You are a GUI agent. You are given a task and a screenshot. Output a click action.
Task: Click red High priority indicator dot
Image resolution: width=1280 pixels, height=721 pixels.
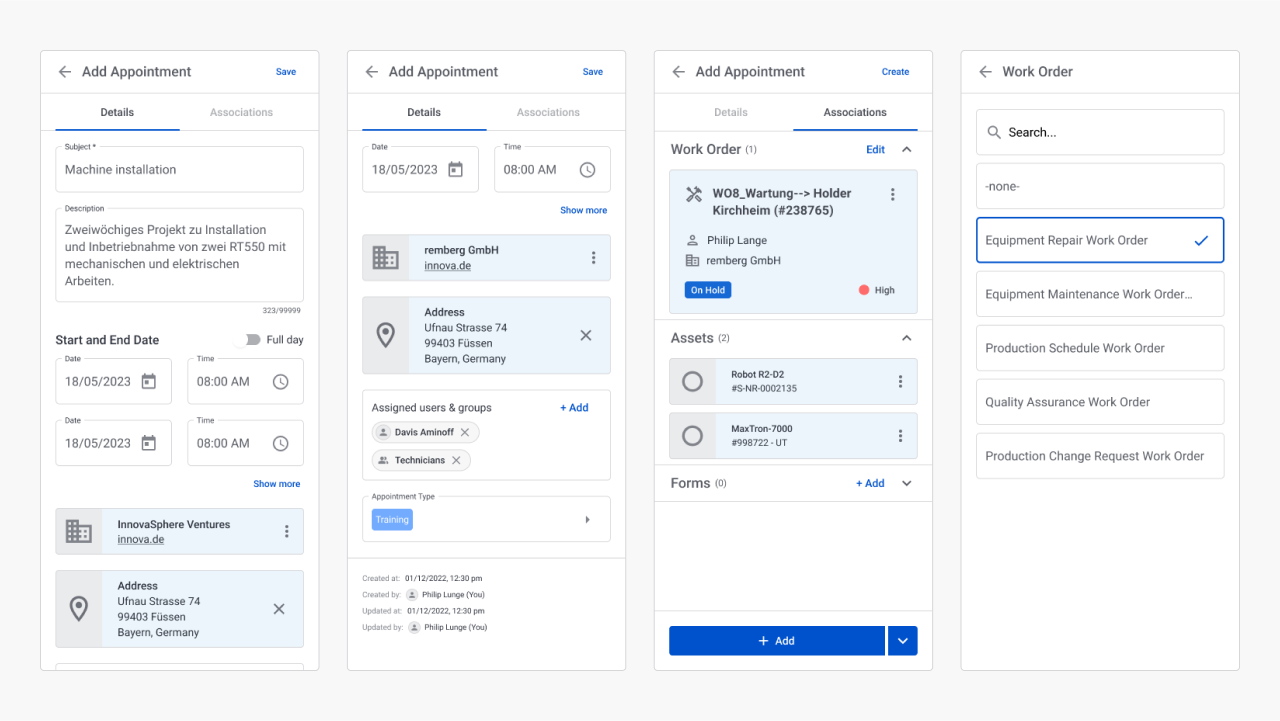[x=864, y=290]
